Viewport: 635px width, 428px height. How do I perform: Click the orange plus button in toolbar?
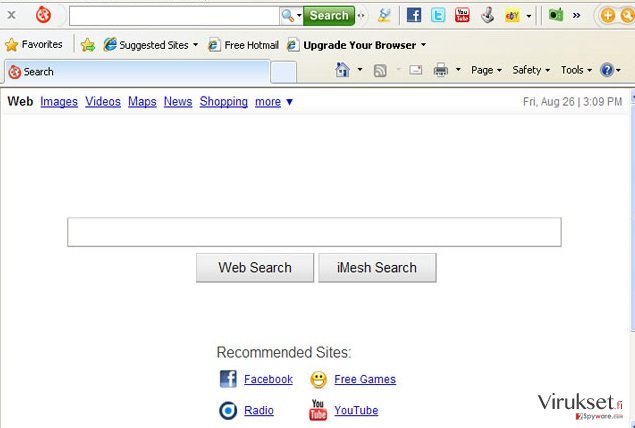(x=607, y=16)
